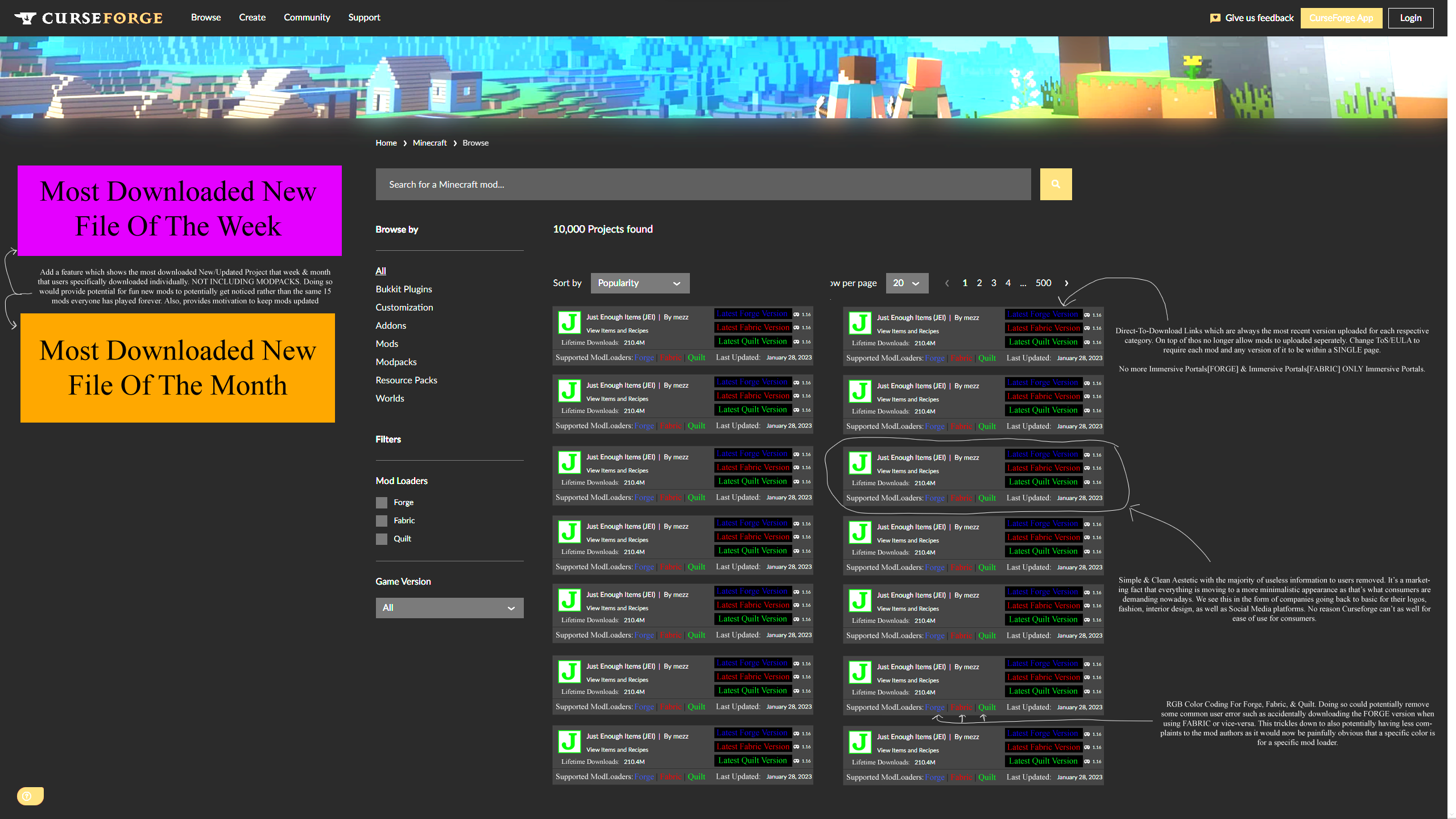Open the Sort by Popularity dropdown
This screenshot has width=1456, height=819.
pyautogui.click(x=640, y=283)
